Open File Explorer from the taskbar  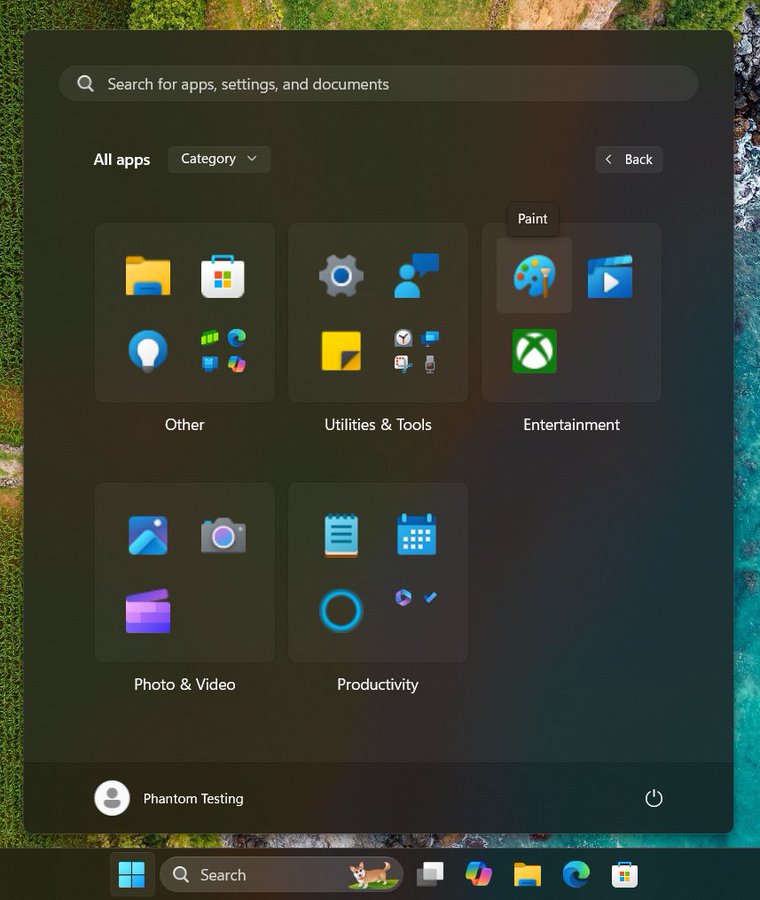(528, 874)
